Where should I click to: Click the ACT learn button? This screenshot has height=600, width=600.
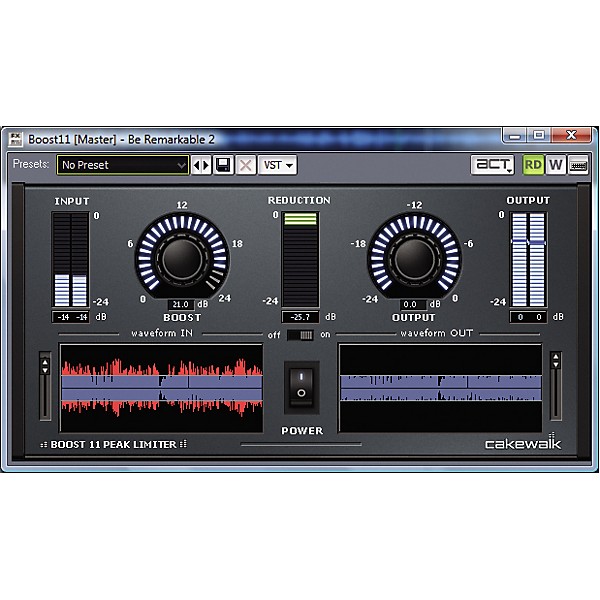click(492, 165)
